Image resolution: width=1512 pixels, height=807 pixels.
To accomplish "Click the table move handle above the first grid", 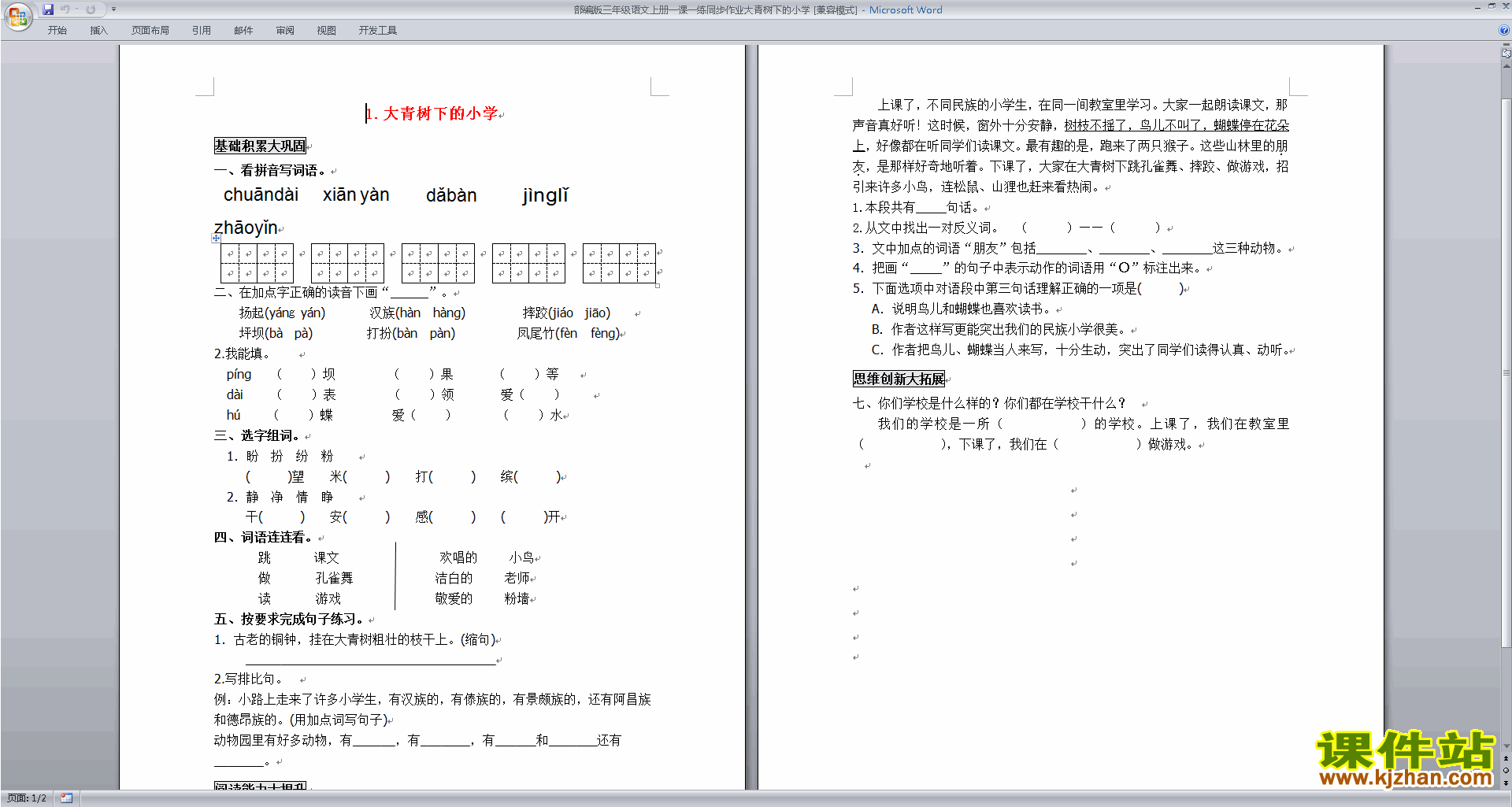I will point(216,238).
